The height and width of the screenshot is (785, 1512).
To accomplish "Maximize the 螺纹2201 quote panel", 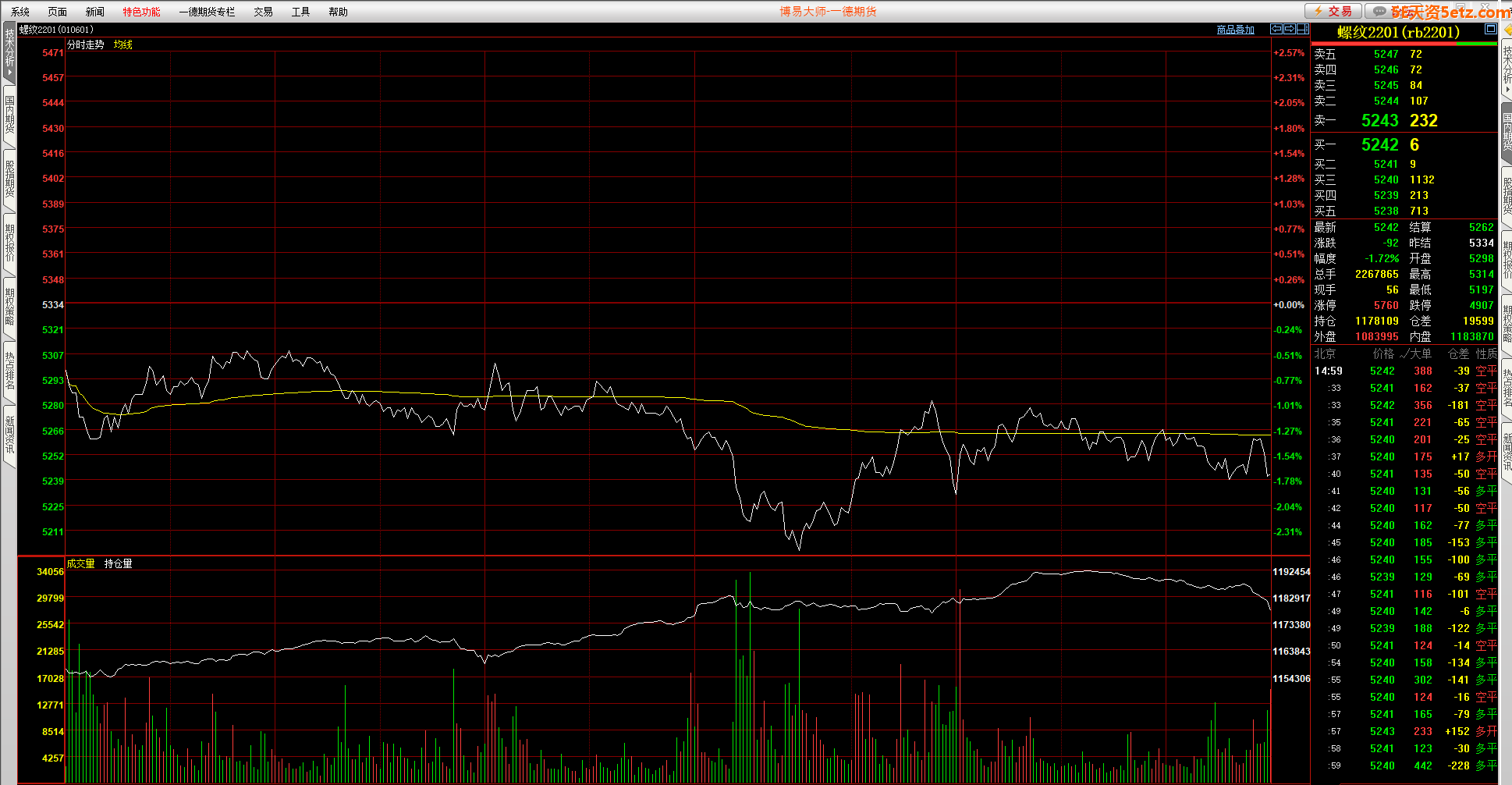I will pos(1490,29).
